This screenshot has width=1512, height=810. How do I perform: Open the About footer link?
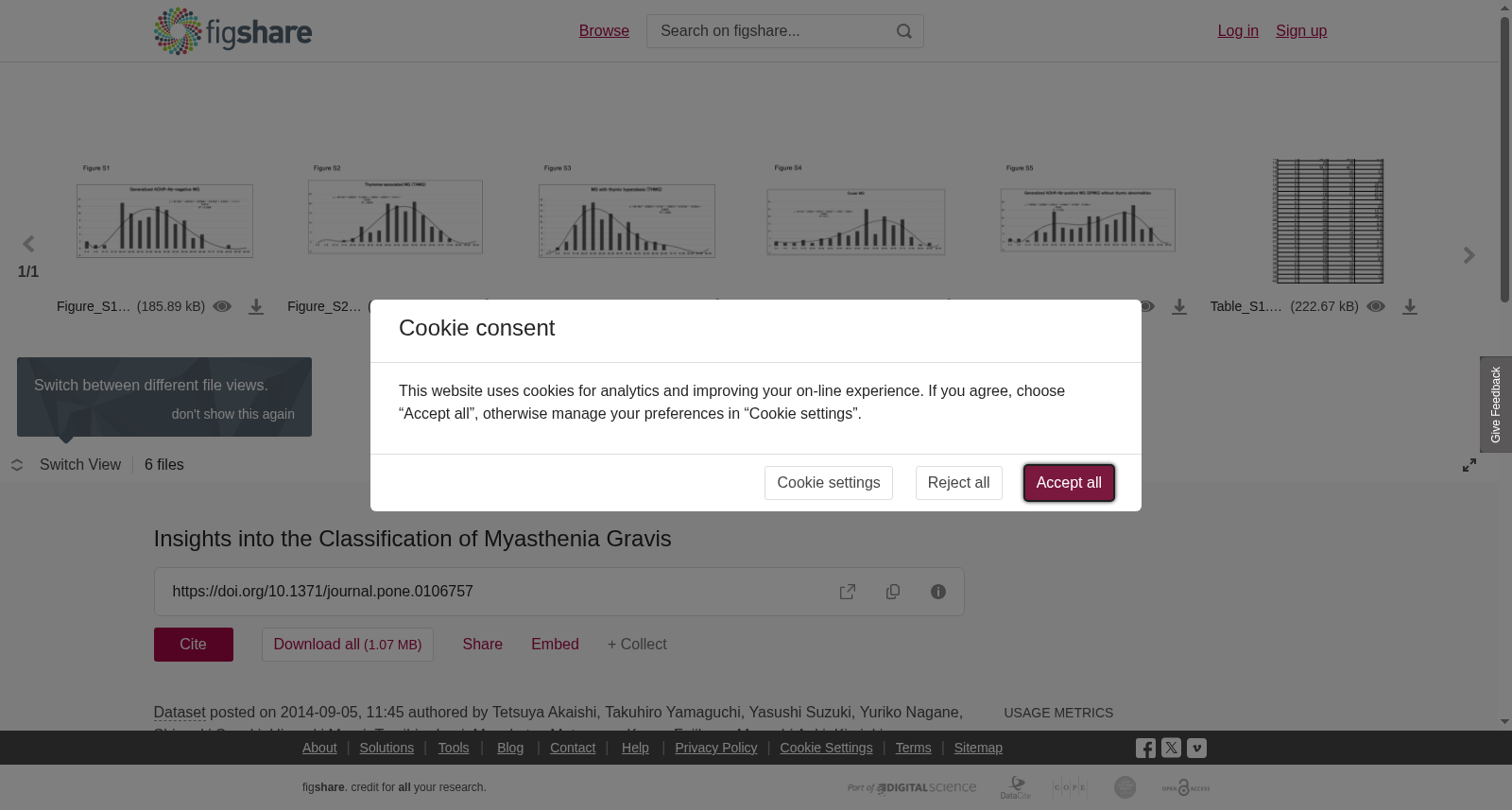[319, 748]
